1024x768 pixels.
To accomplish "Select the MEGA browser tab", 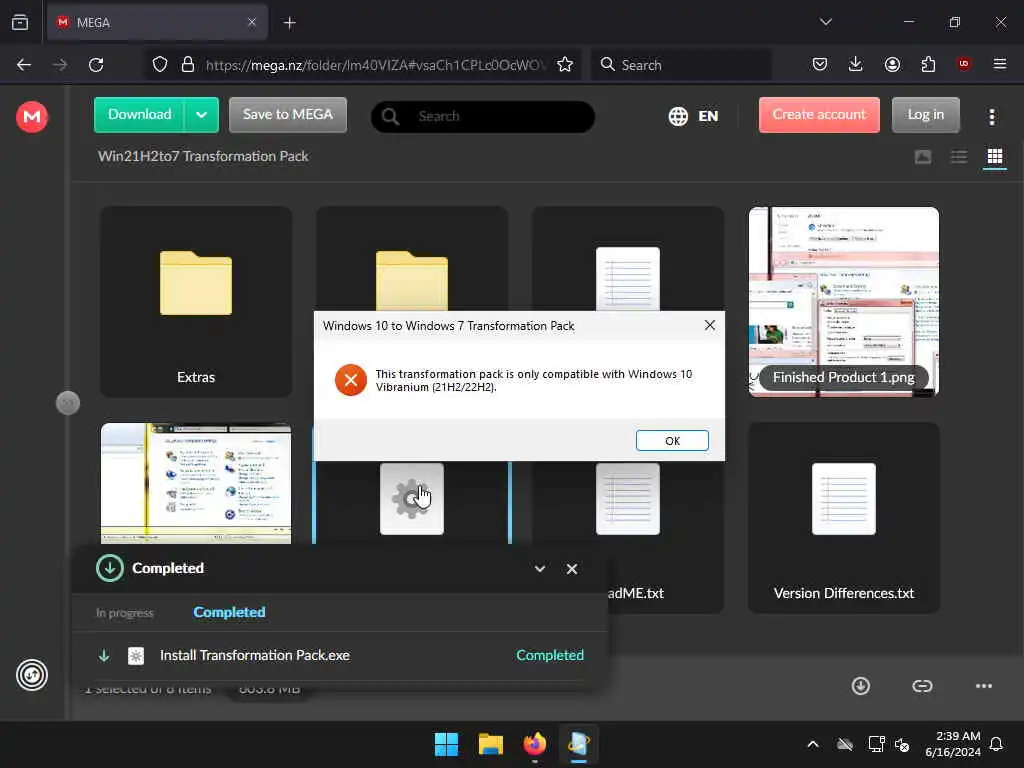I will (157, 23).
